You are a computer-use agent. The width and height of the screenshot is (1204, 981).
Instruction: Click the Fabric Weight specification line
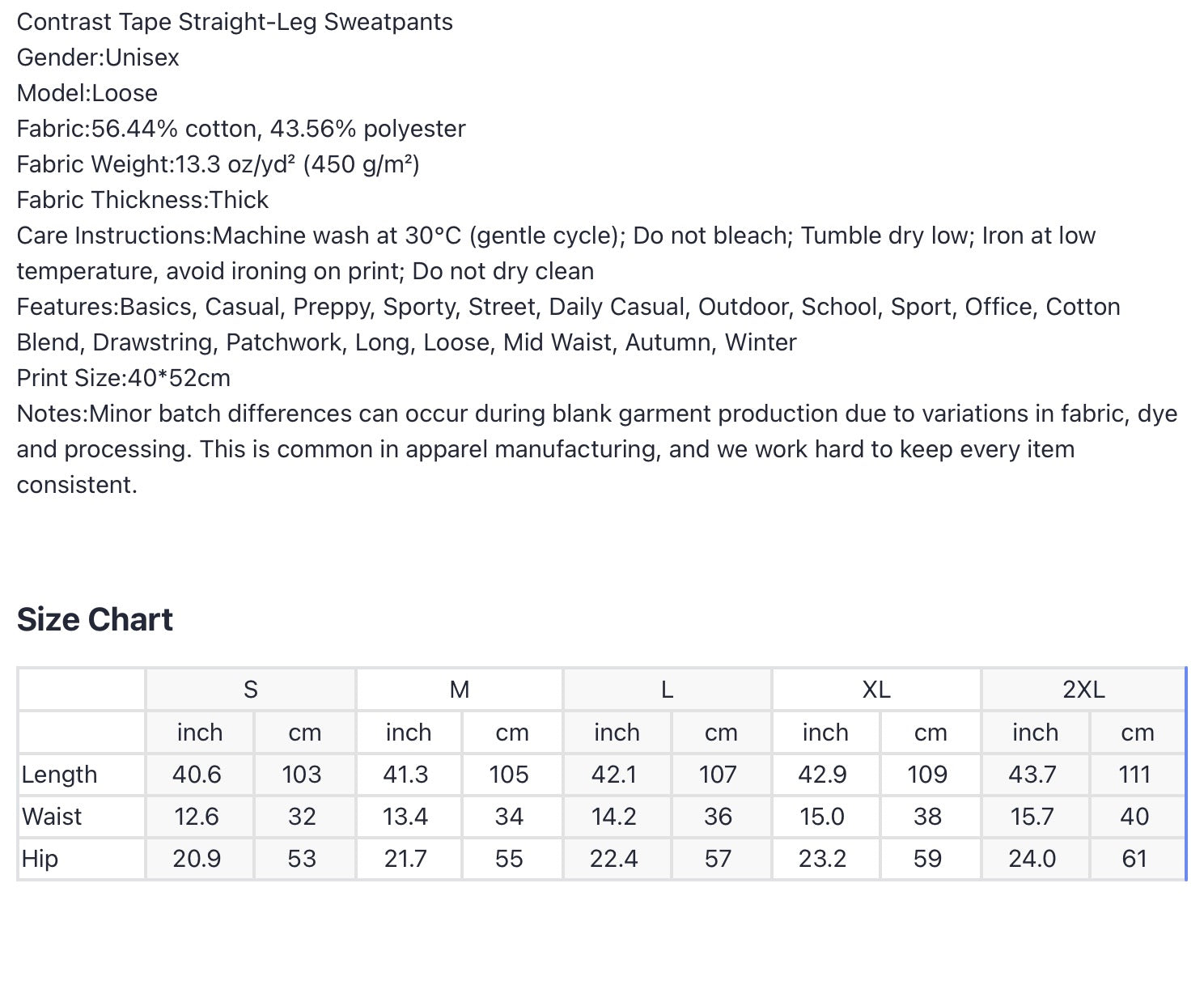click(x=218, y=164)
